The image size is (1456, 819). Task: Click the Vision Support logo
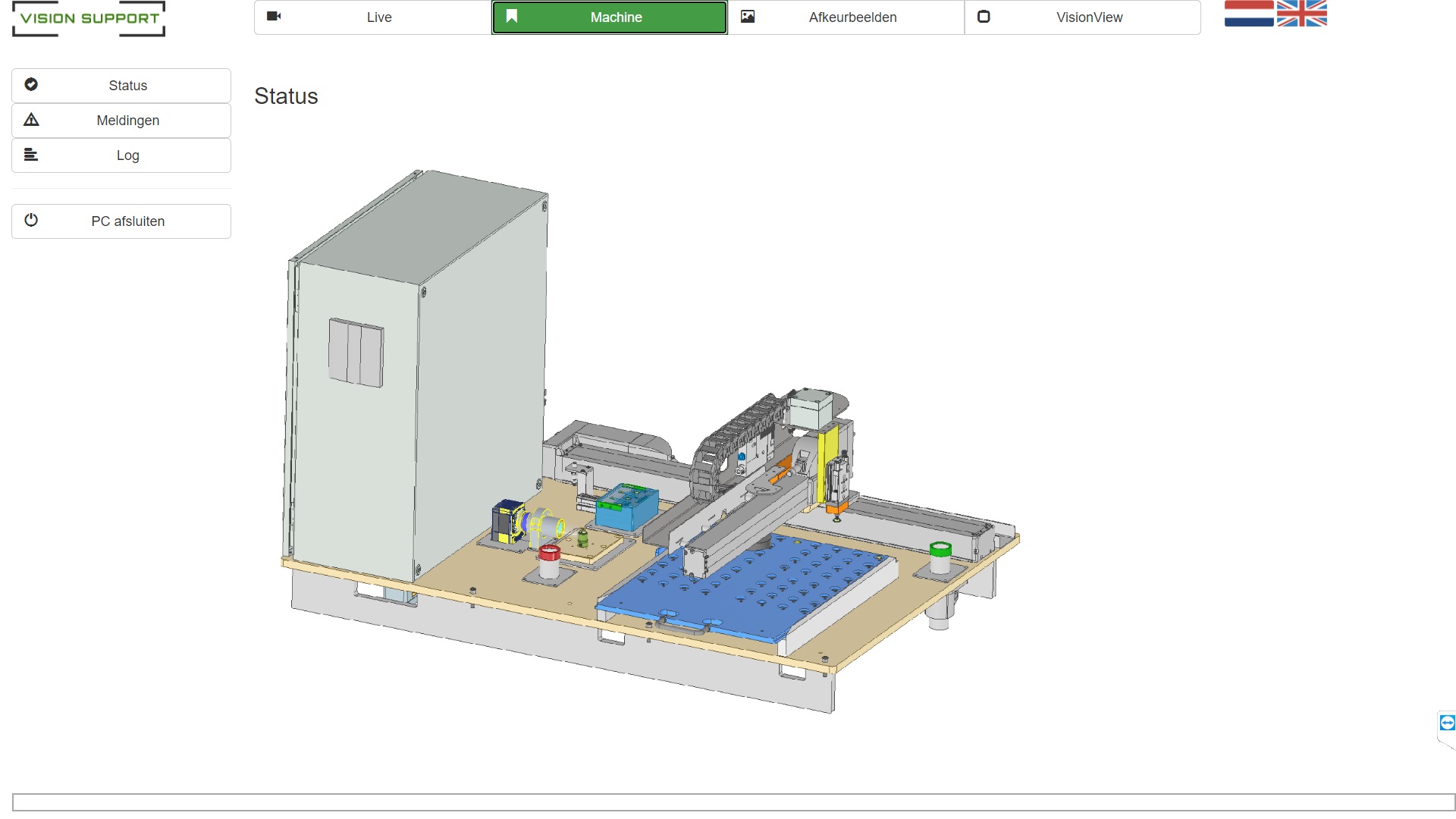pyautogui.click(x=89, y=18)
